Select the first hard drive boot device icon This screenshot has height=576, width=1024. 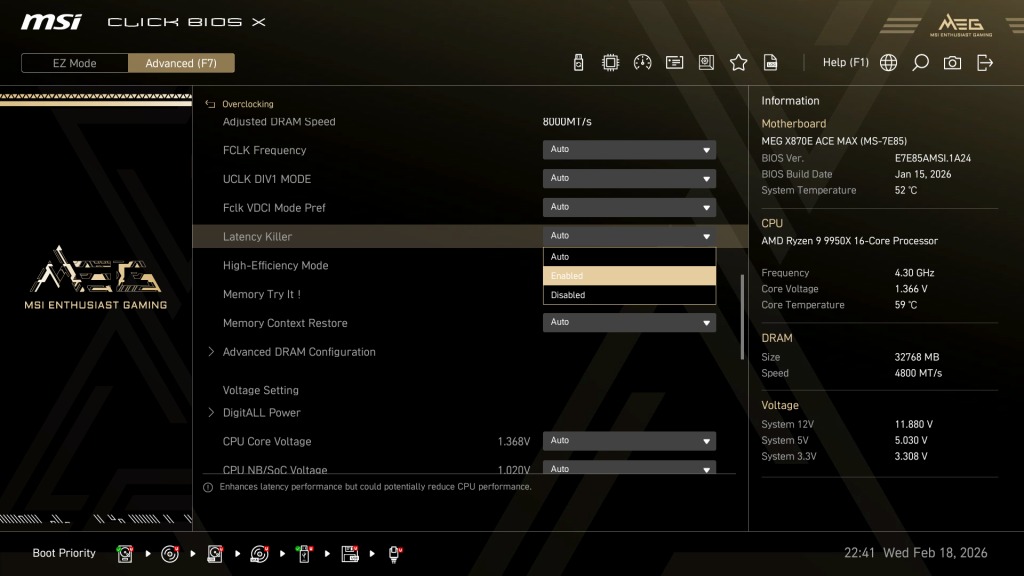125,554
